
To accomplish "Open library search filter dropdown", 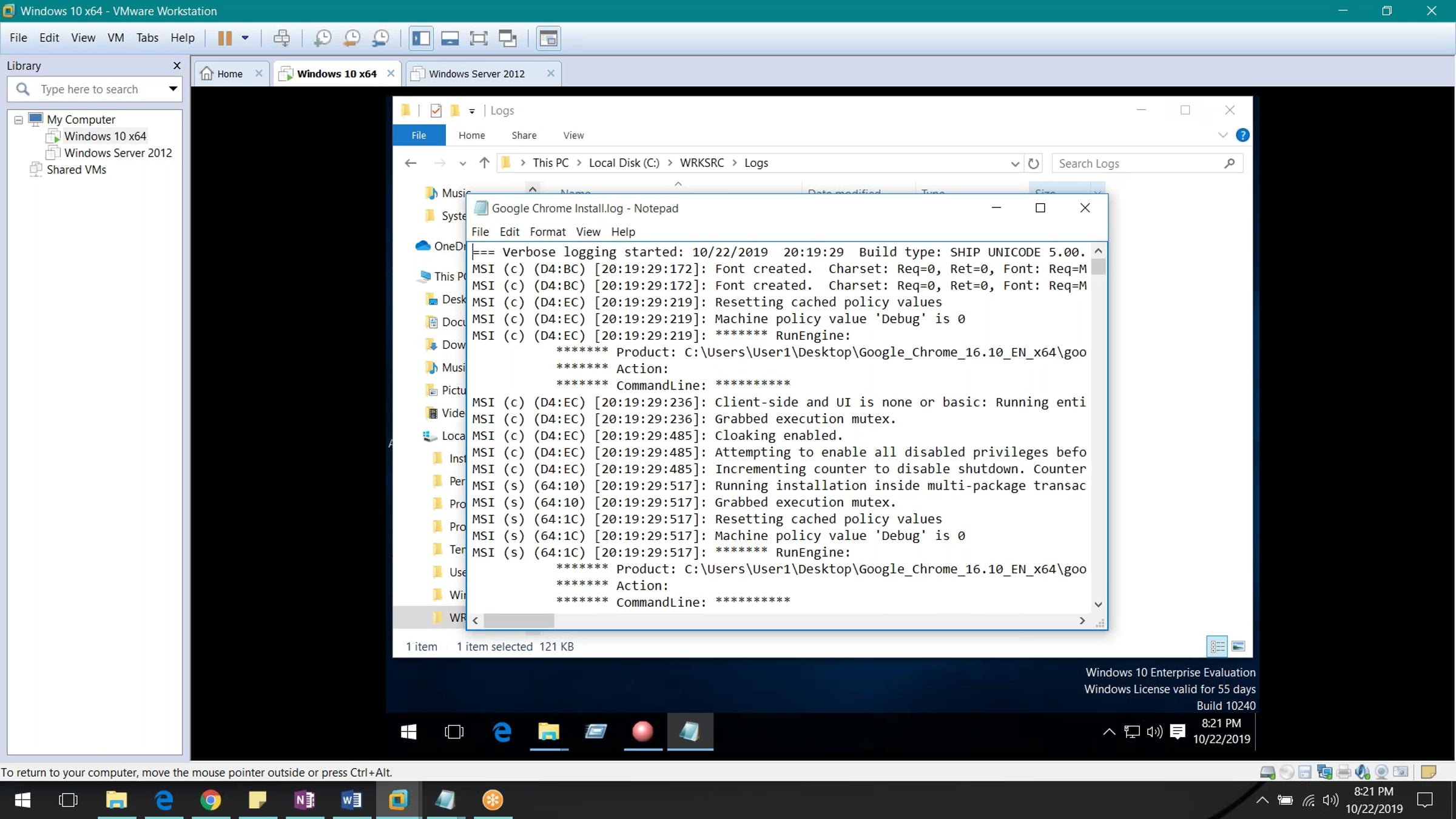I will click(x=173, y=89).
